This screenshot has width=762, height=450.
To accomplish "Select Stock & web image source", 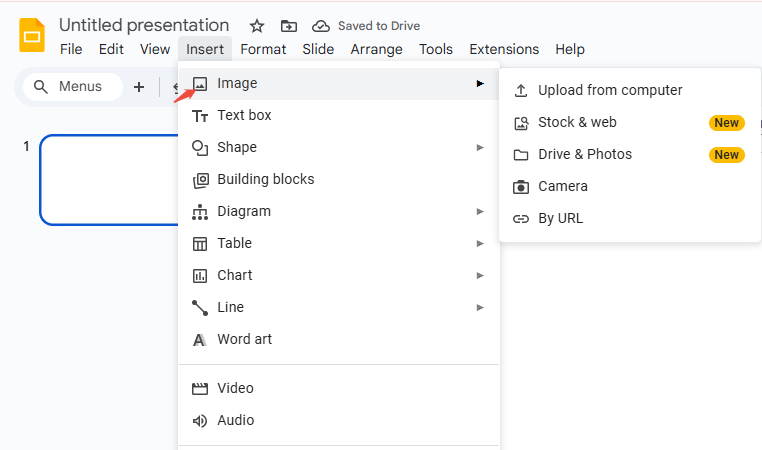I will (577, 122).
